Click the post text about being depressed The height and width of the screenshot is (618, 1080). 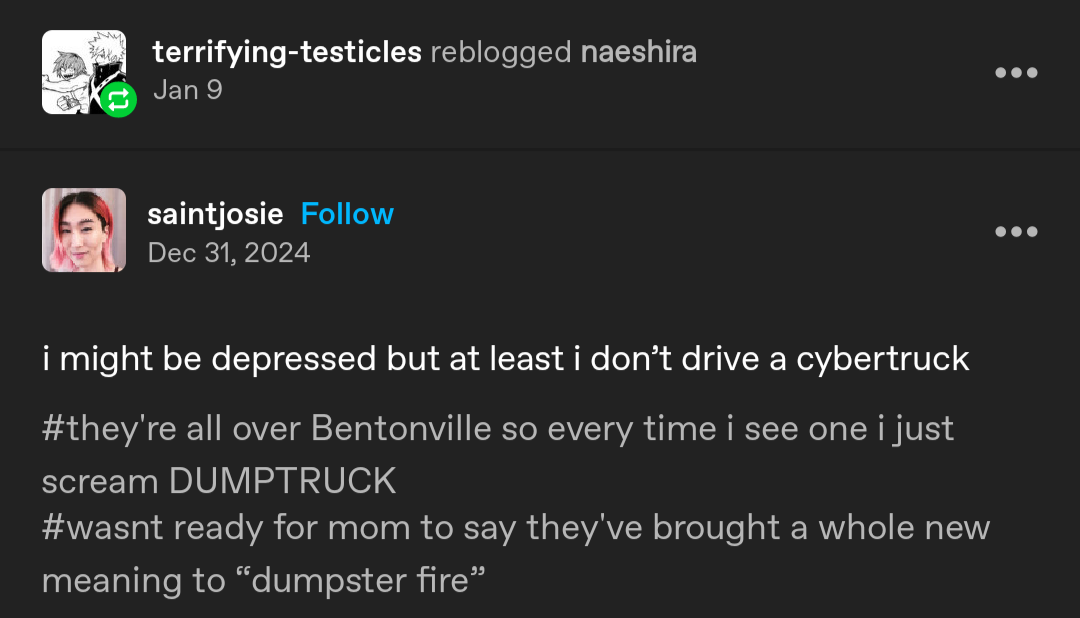coord(505,359)
